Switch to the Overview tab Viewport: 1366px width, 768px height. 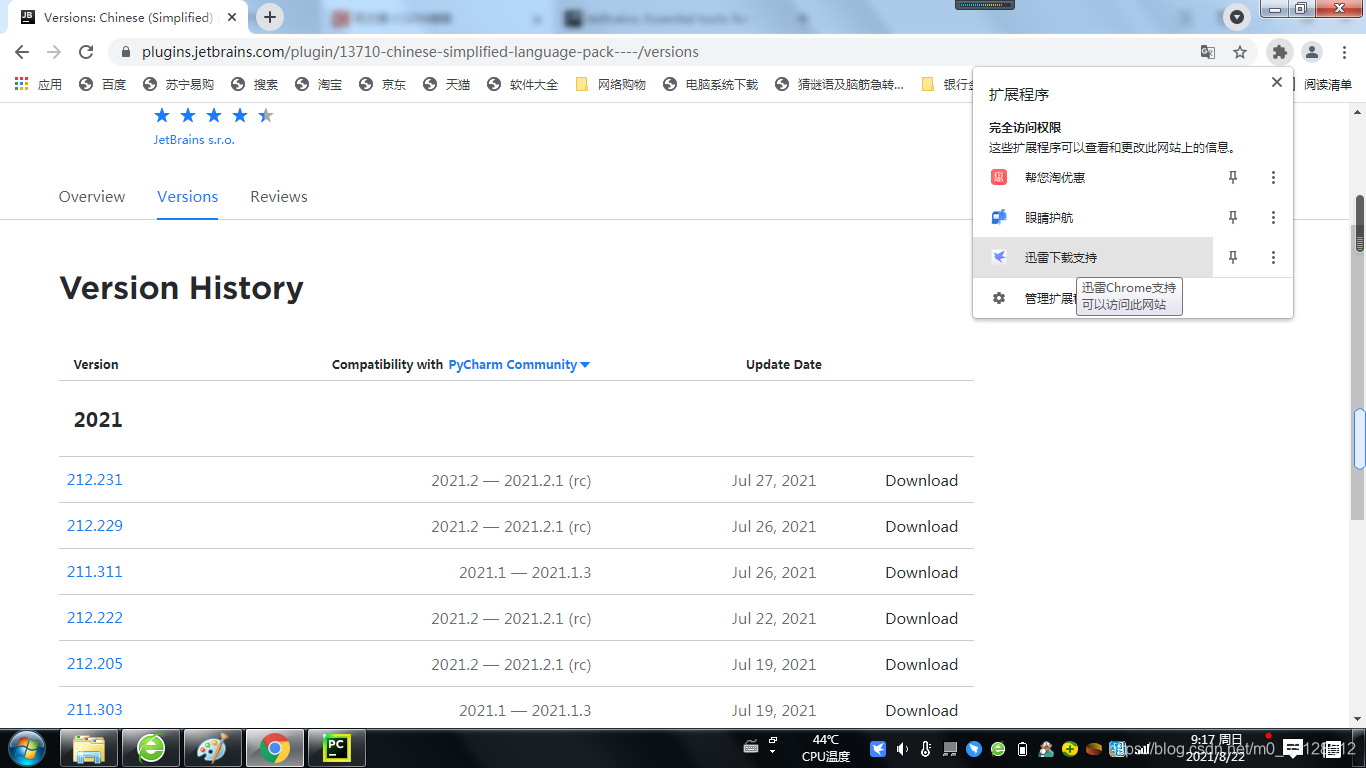92,197
